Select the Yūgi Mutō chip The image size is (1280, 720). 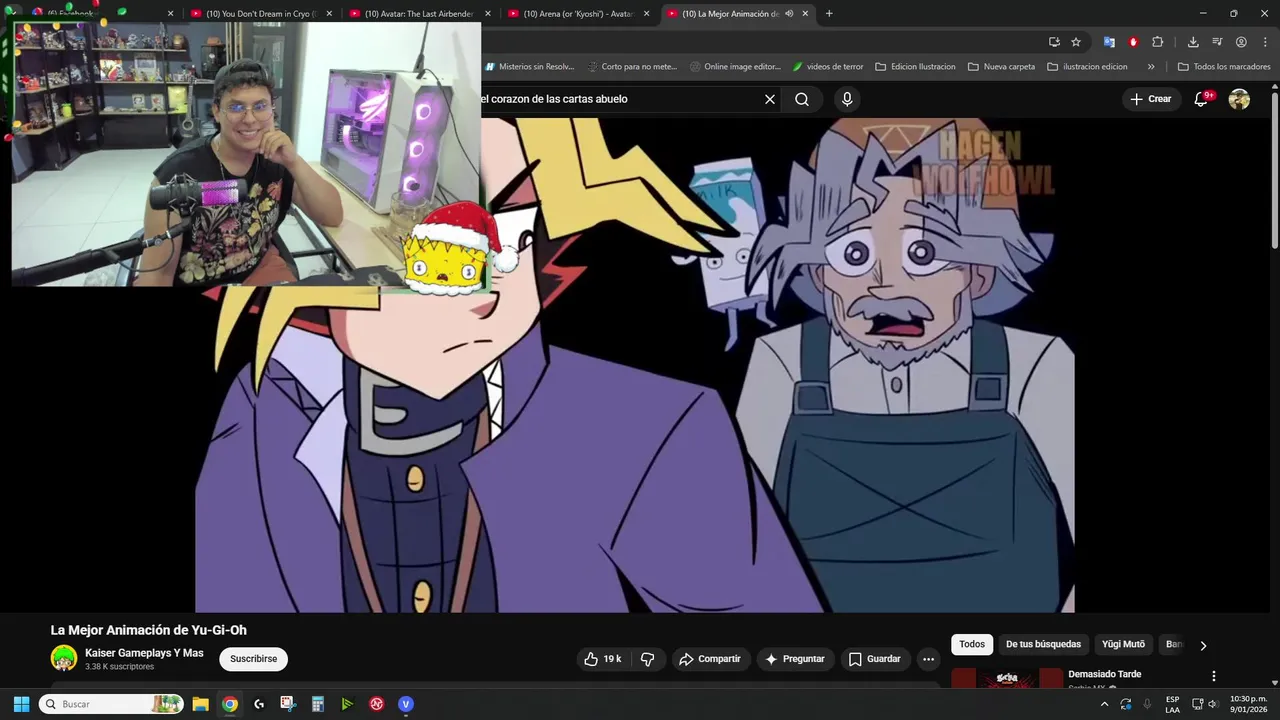[x=1123, y=644]
